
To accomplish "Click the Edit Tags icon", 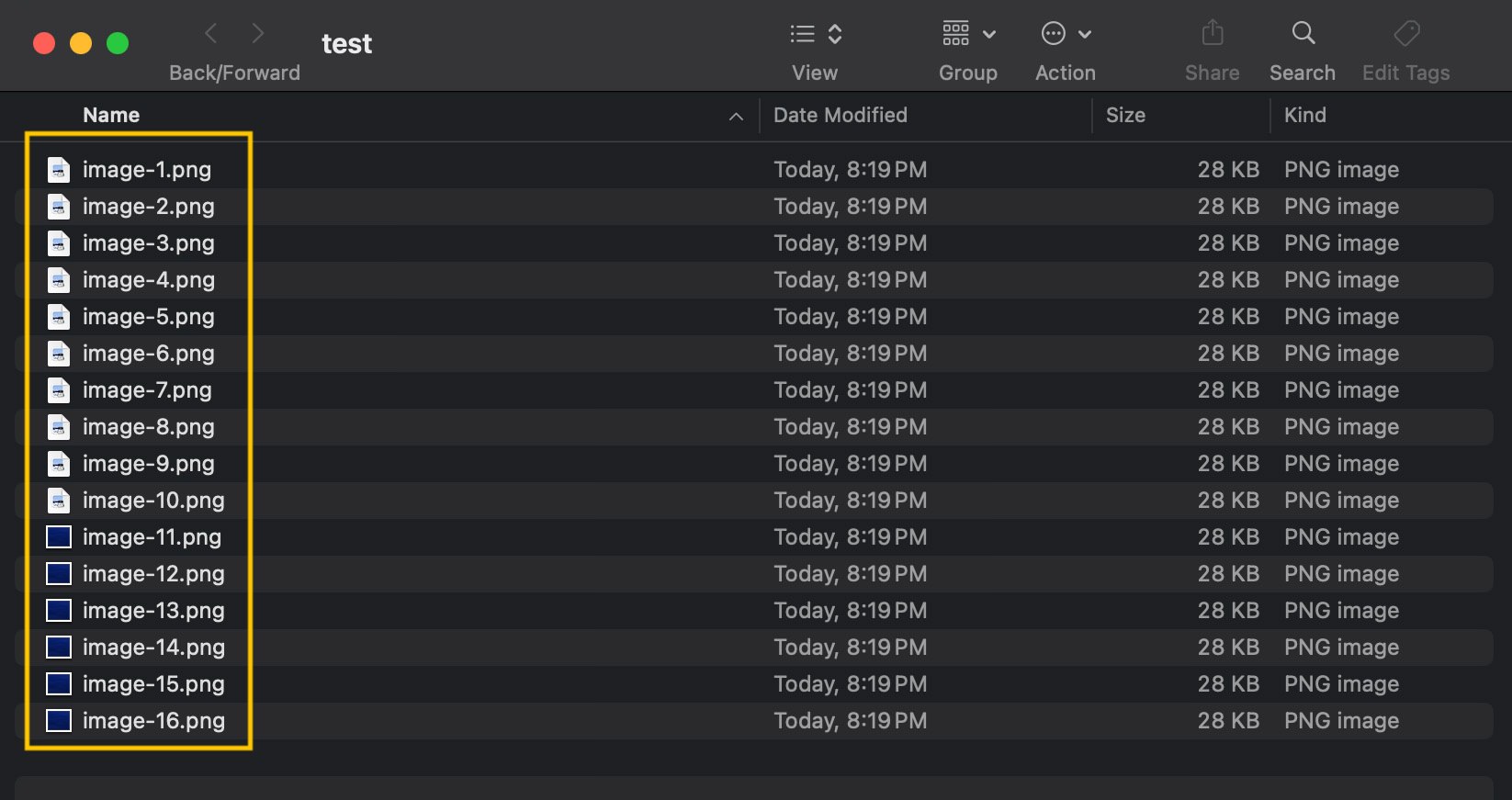I will (x=1406, y=34).
